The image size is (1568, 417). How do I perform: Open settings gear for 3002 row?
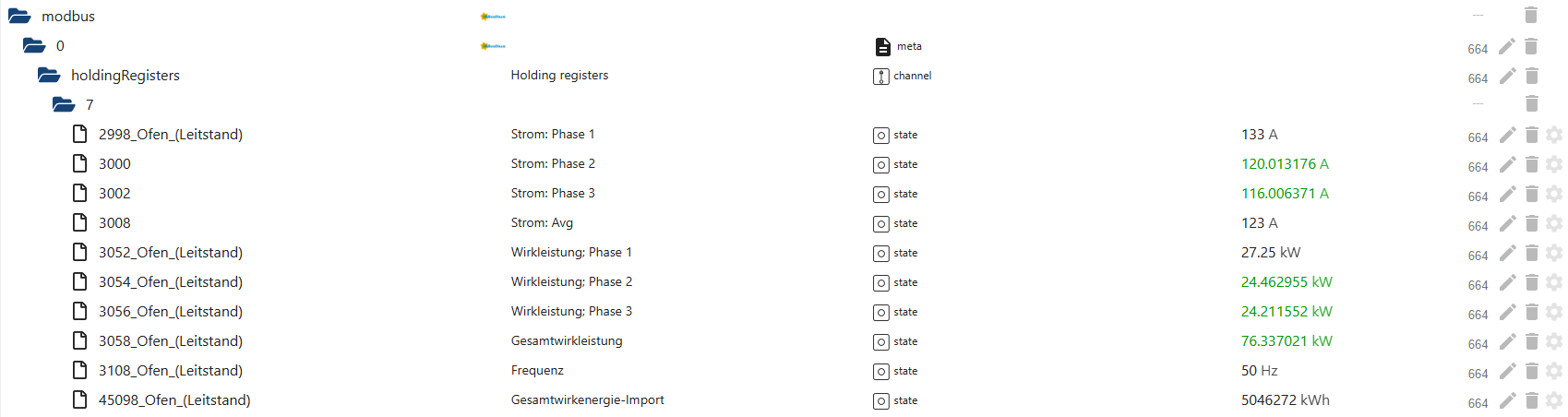[1554, 194]
